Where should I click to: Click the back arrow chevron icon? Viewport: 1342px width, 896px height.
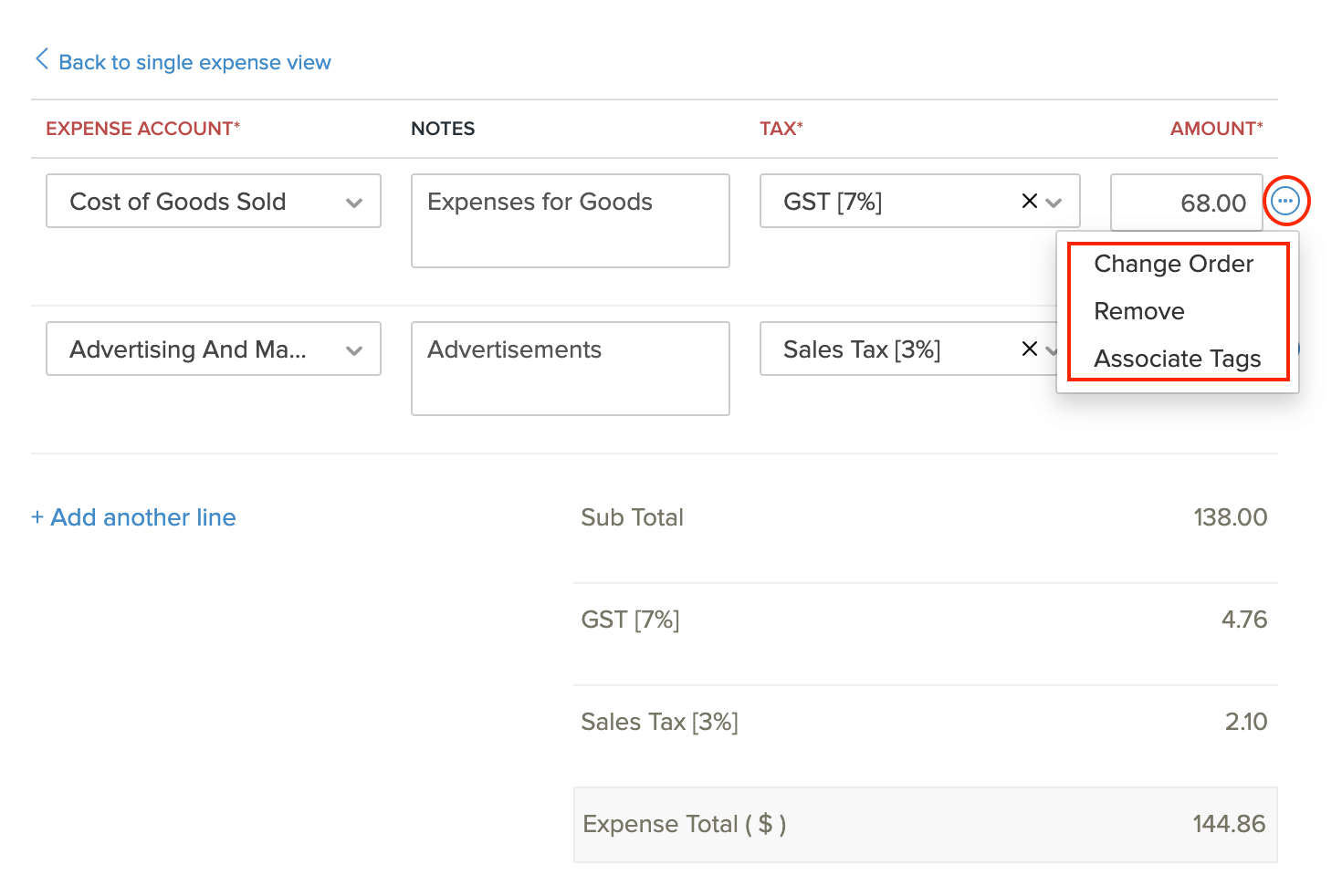point(41,60)
